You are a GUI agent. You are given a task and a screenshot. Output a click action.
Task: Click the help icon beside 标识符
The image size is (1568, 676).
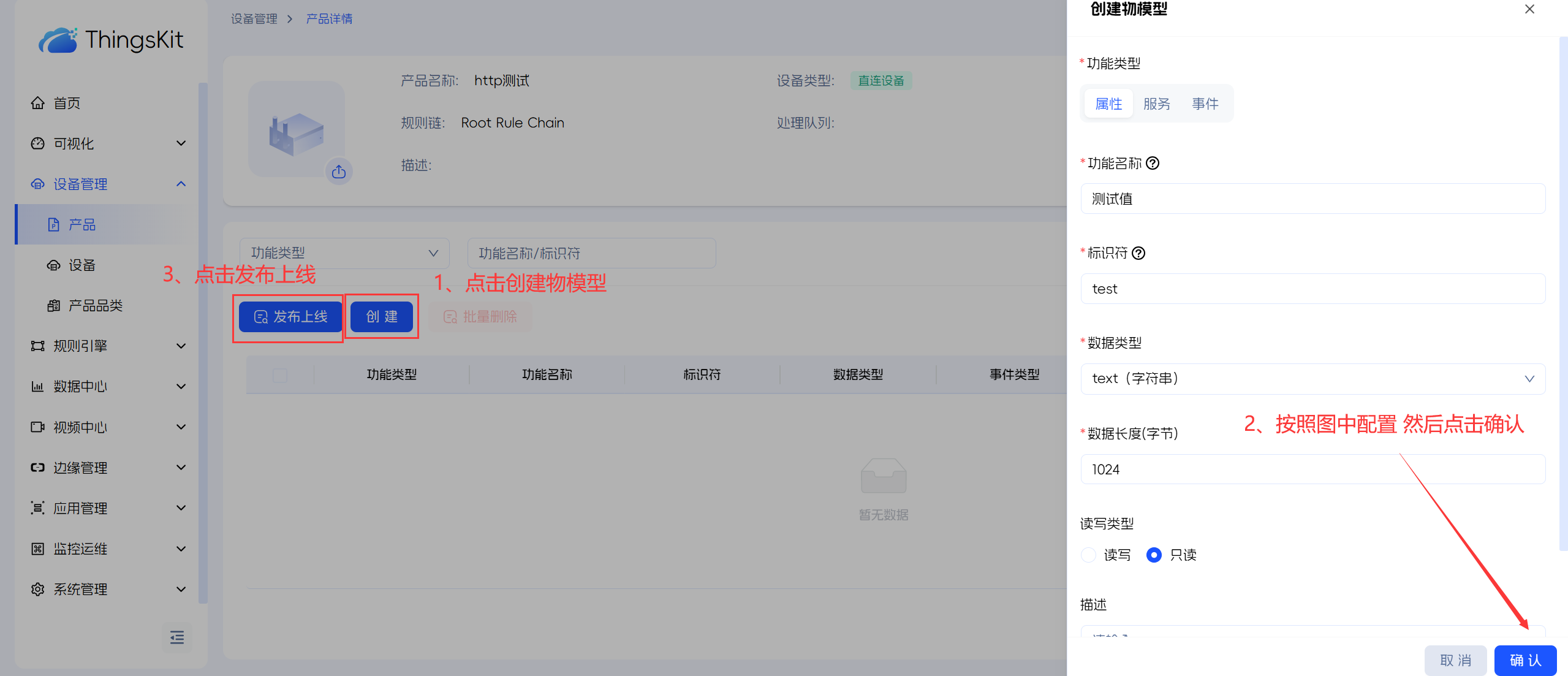coord(1138,253)
